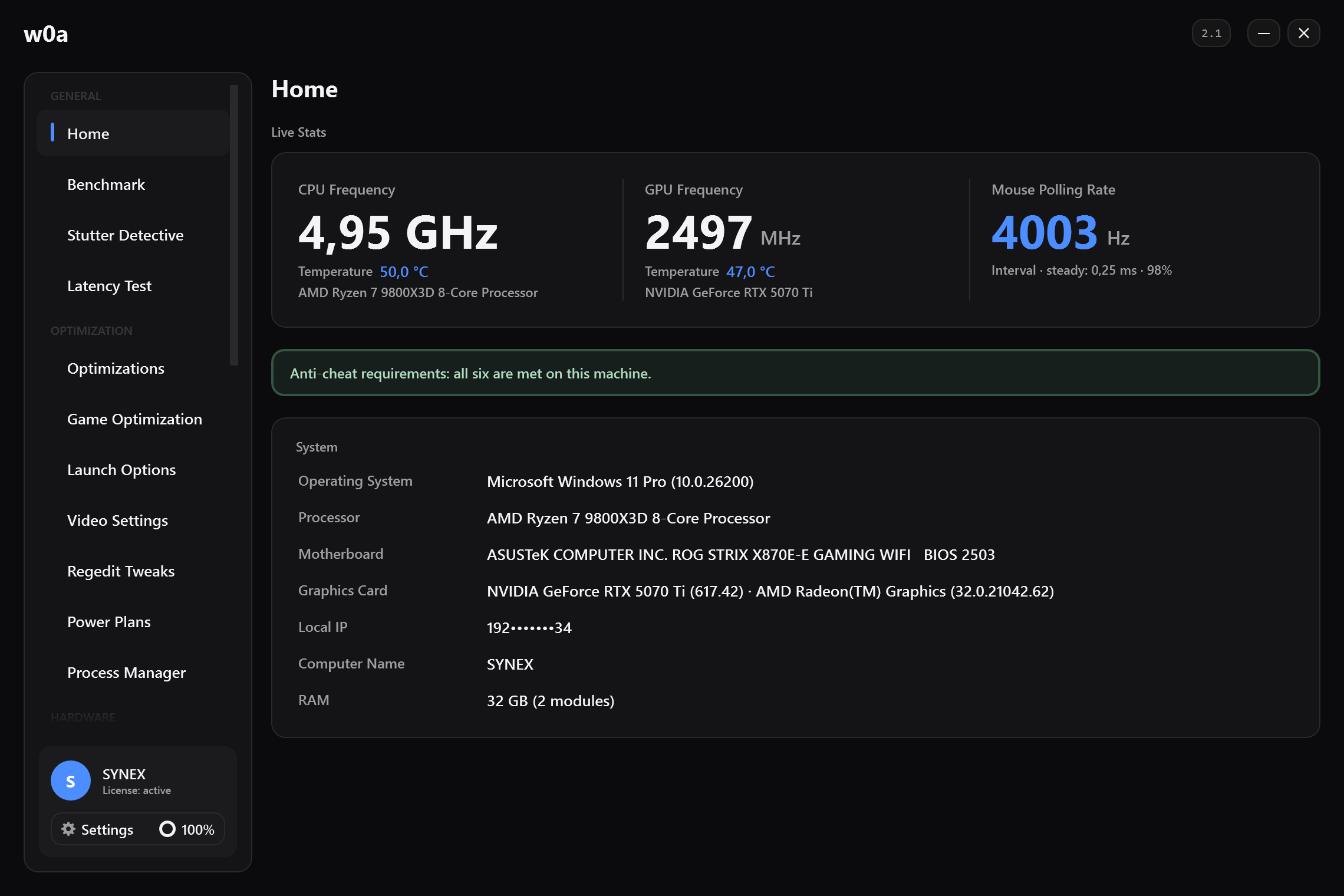Open Regedit Tweaks

coord(133,571)
